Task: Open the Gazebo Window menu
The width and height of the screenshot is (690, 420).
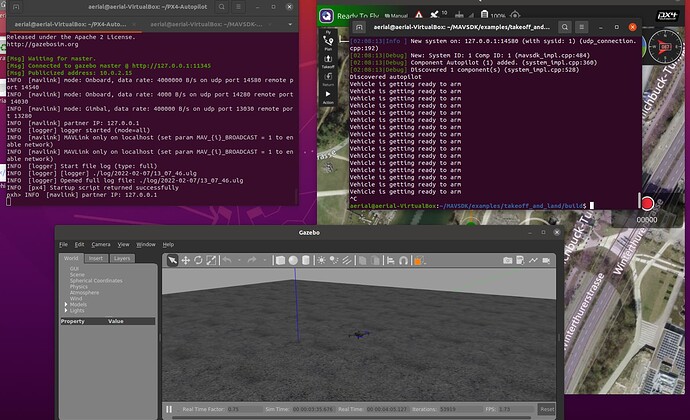Action: tap(146, 244)
